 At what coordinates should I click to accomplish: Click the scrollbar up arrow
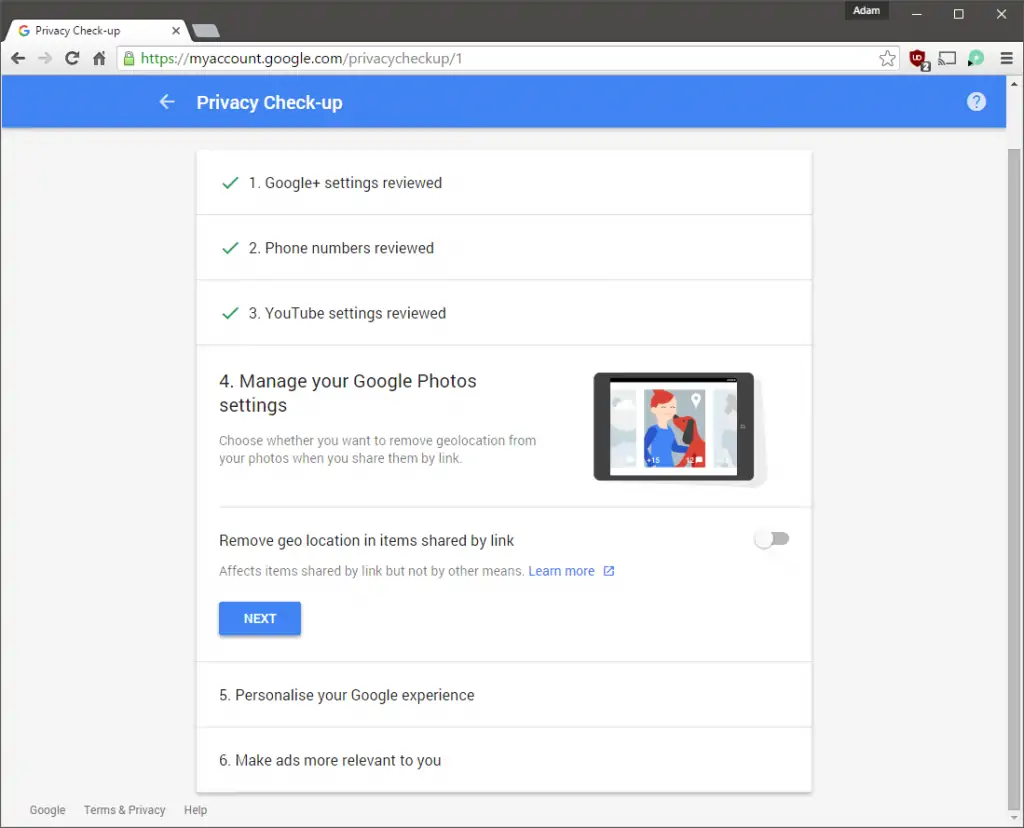tap(1014, 84)
